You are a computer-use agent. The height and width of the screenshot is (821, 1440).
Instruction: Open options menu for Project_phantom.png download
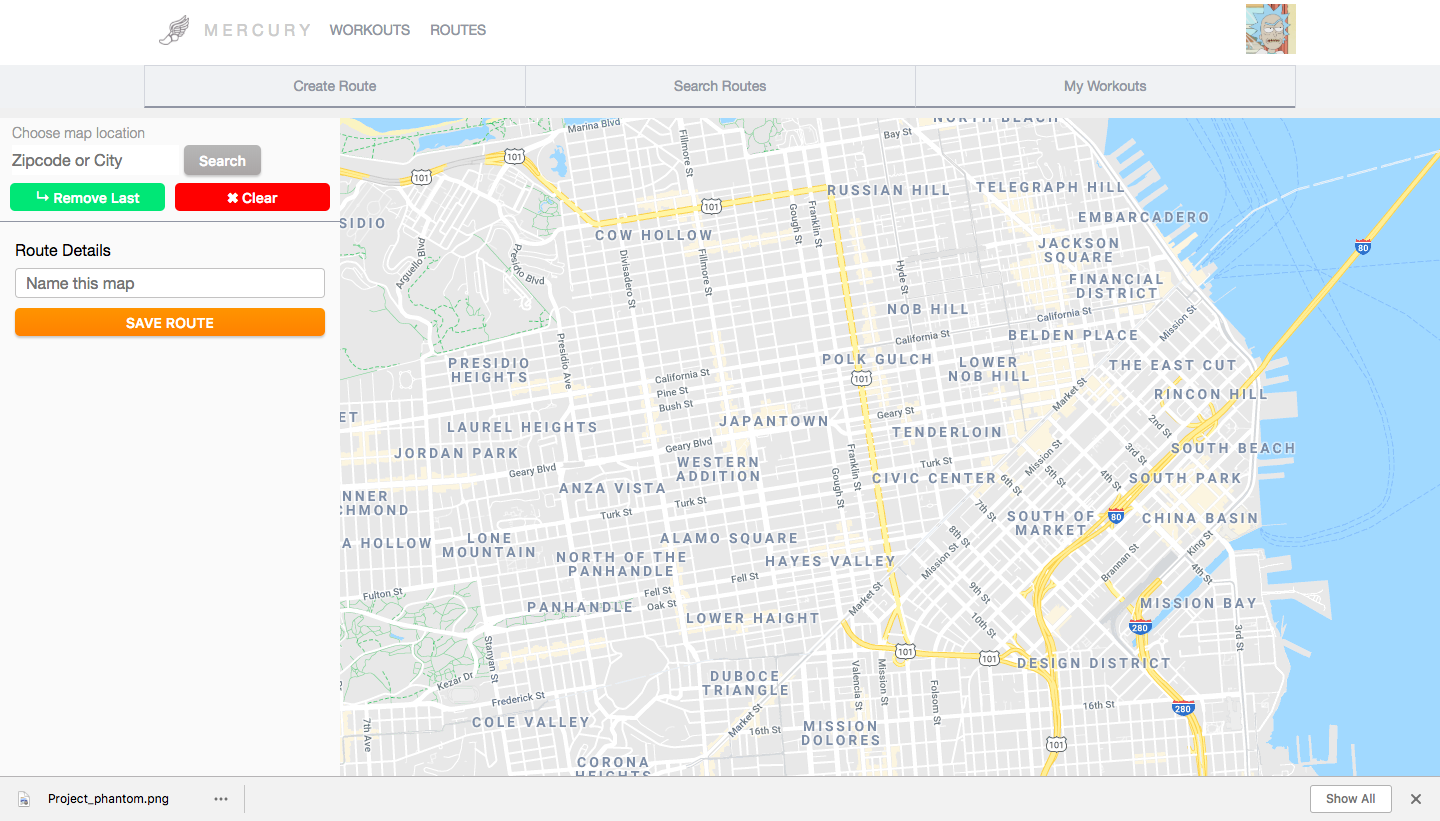[x=221, y=799]
